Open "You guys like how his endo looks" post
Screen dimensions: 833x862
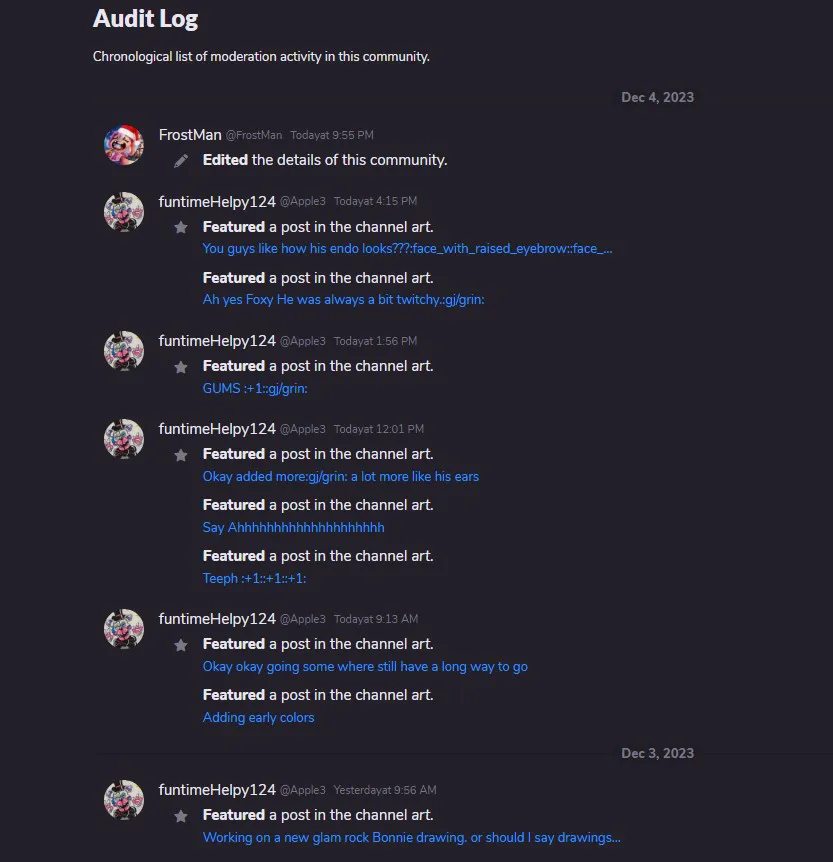(x=407, y=249)
